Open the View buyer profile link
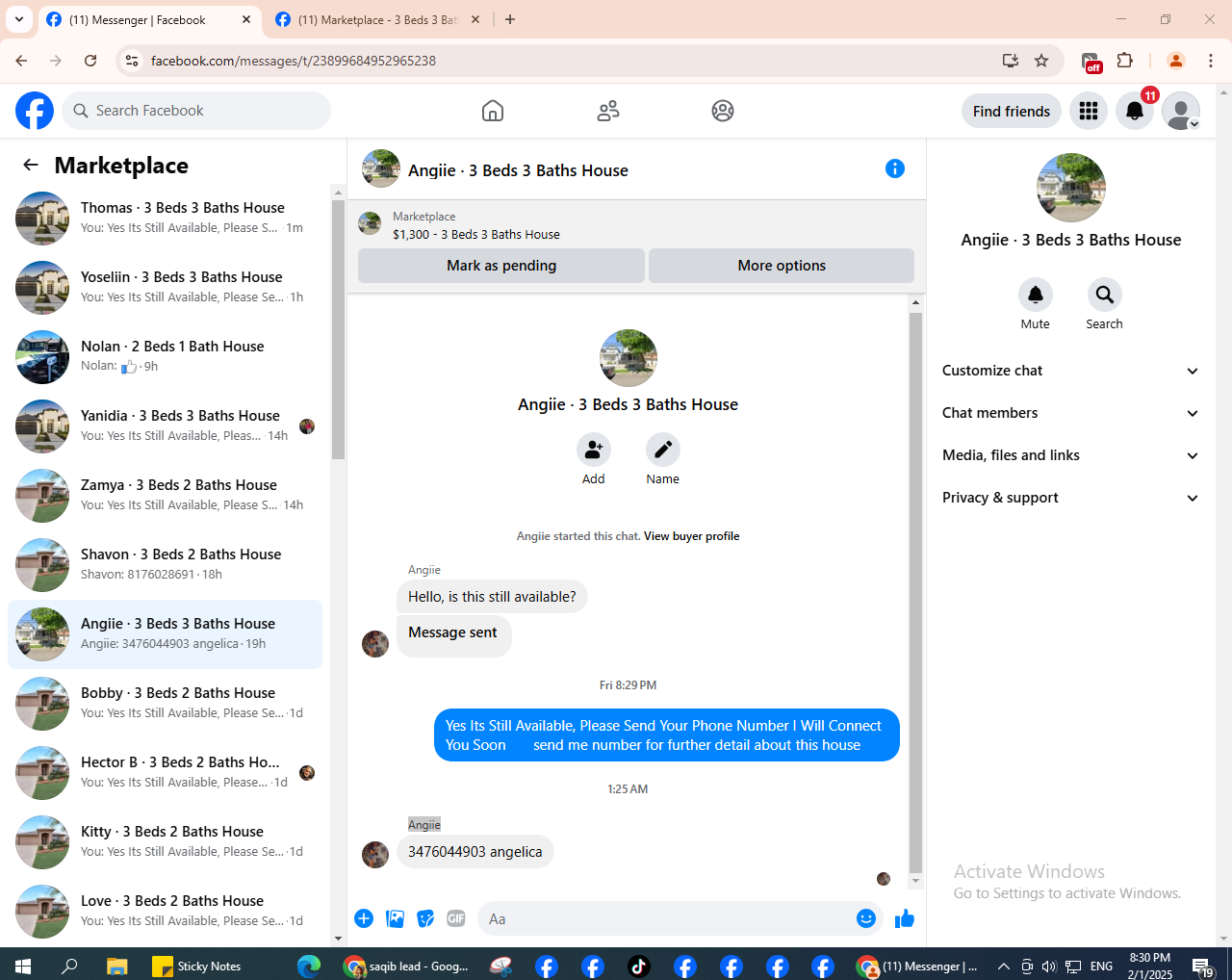Viewport: 1232px width, 980px height. [x=691, y=536]
